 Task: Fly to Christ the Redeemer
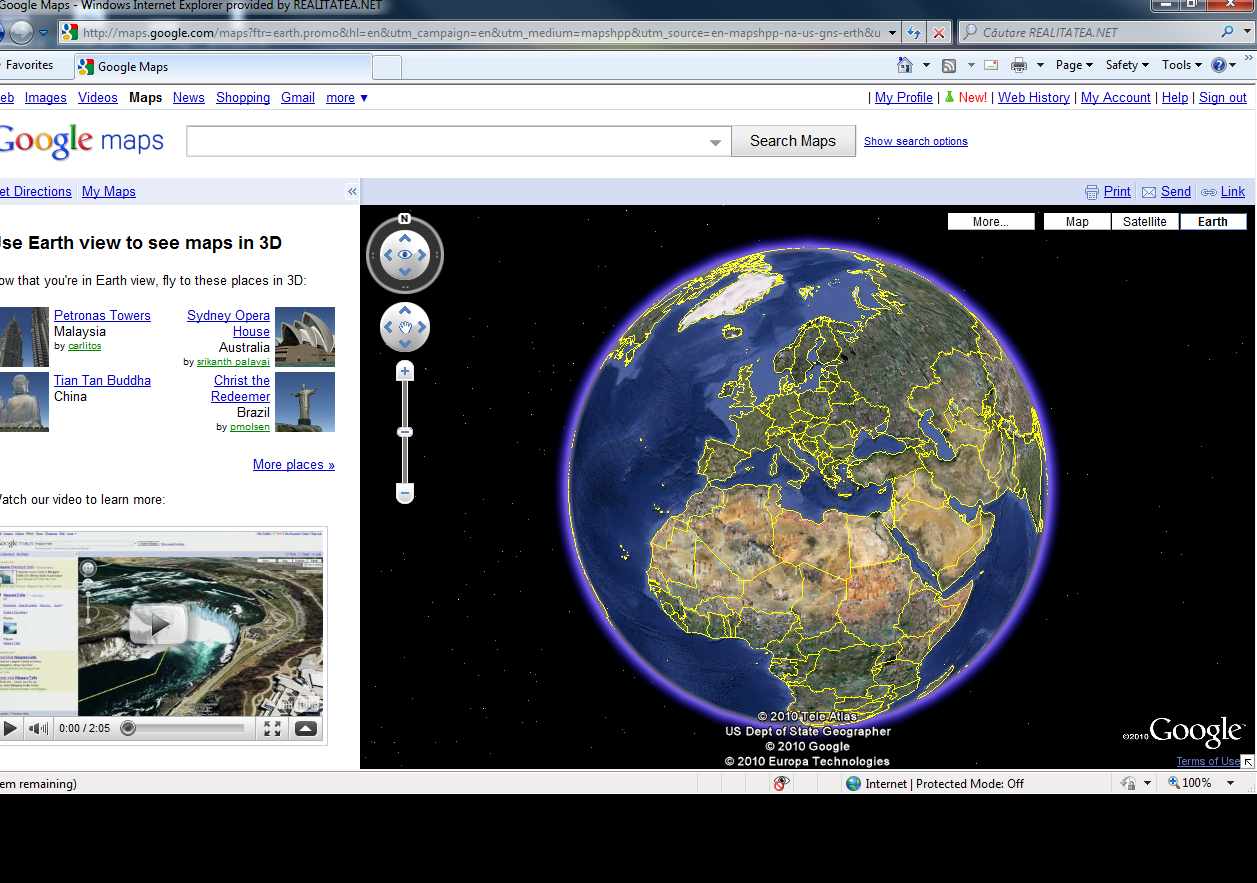click(x=241, y=388)
